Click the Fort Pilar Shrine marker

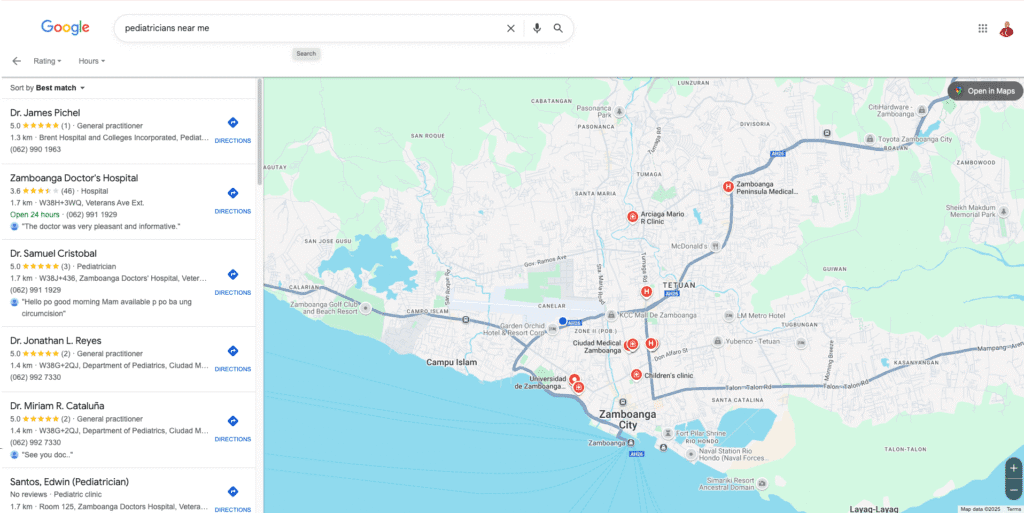point(667,433)
